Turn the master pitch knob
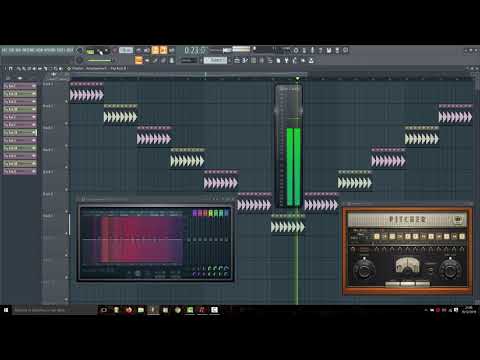 (x=79, y=60)
